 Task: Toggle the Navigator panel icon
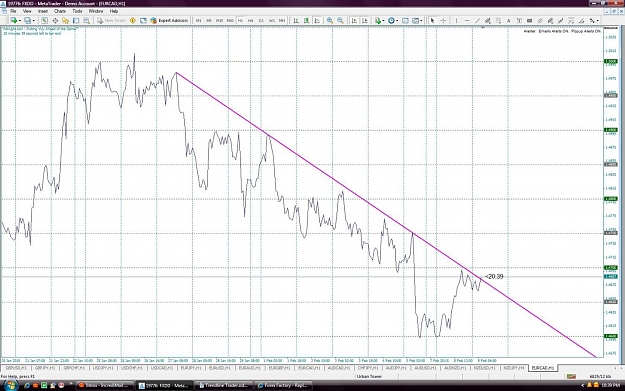coord(65,20)
